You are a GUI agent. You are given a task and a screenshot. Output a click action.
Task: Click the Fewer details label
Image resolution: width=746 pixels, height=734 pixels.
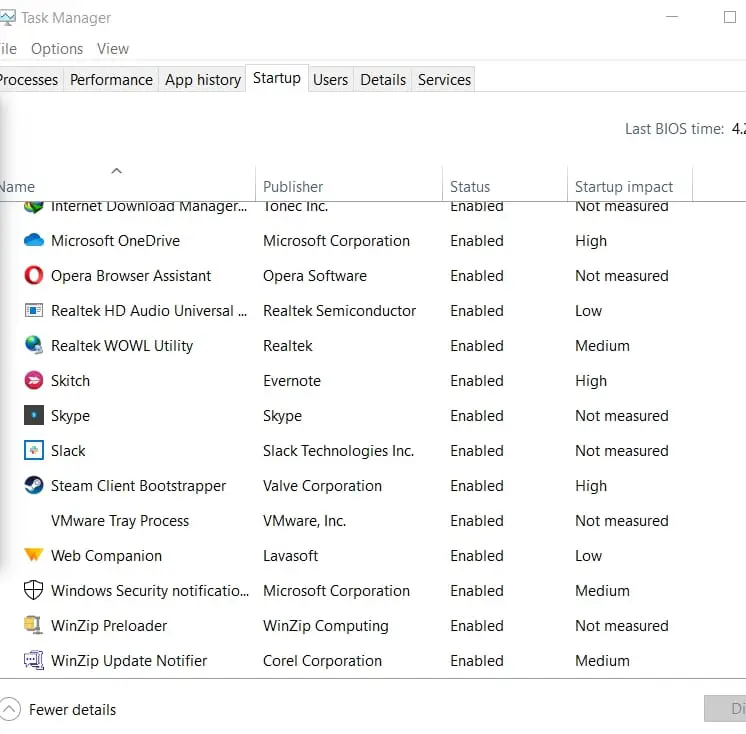click(x=72, y=710)
